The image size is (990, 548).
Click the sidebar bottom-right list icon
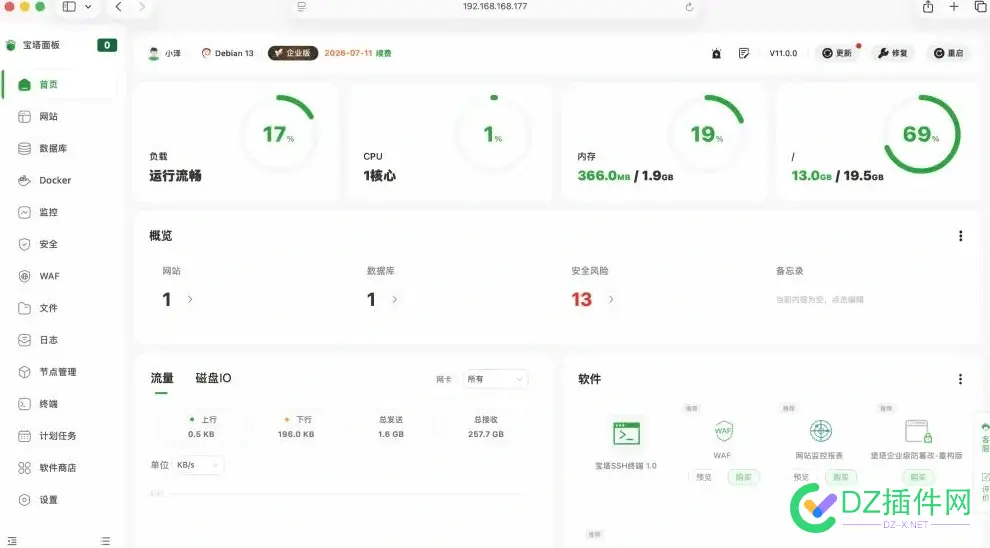(x=105, y=541)
